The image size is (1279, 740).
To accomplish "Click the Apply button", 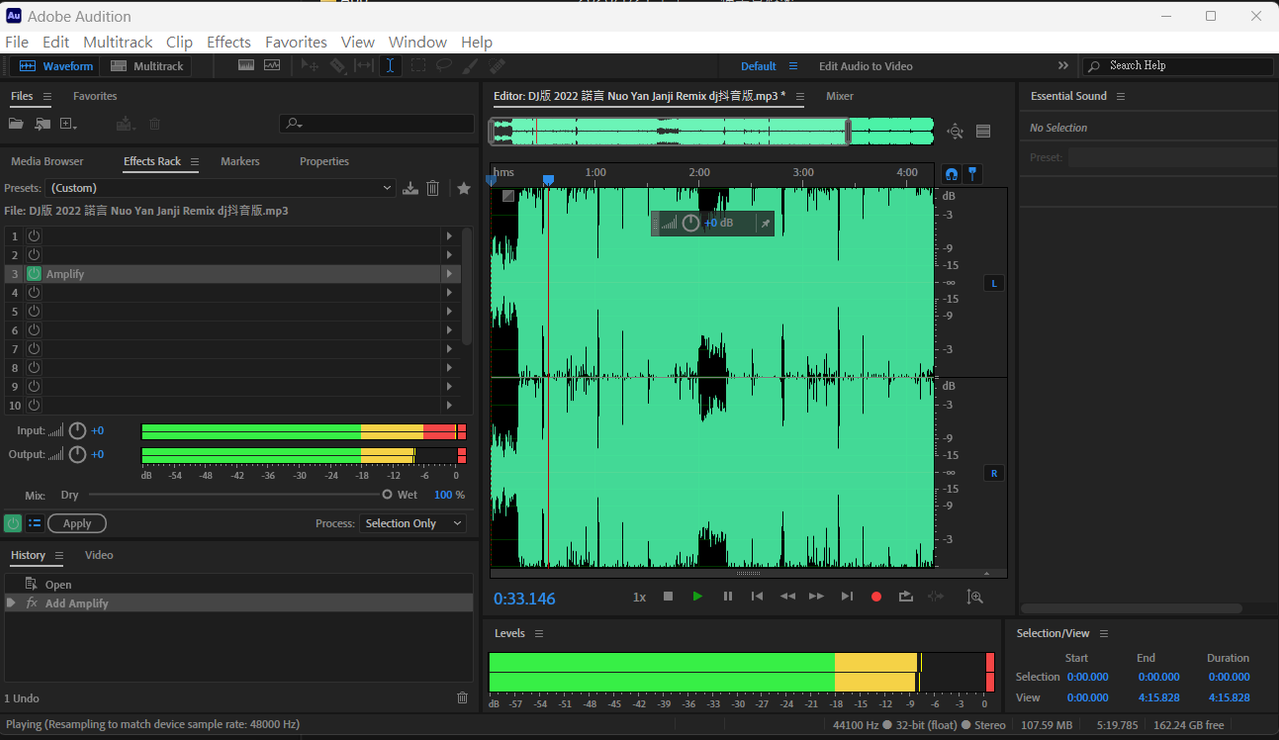I will pos(77,523).
